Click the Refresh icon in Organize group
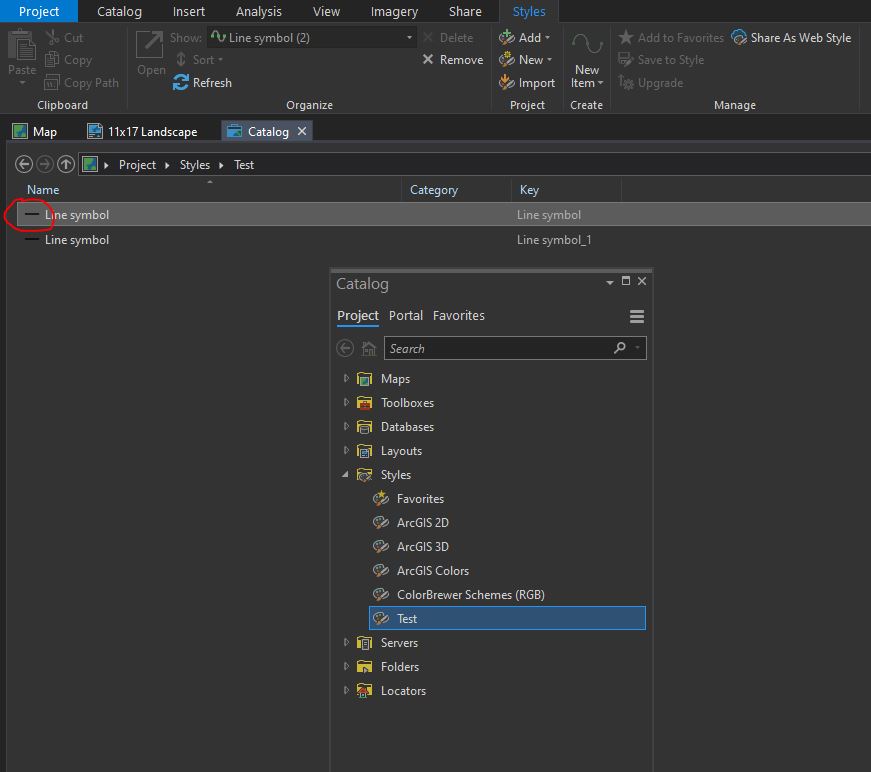871x772 pixels. (181, 82)
